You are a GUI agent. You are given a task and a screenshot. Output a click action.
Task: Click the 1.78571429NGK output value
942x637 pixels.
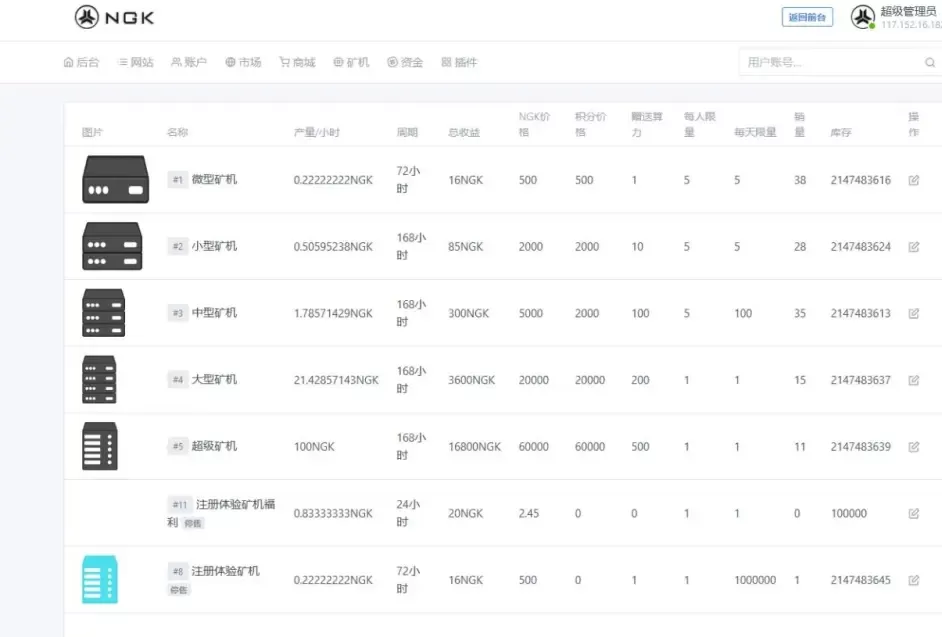tap(333, 313)
